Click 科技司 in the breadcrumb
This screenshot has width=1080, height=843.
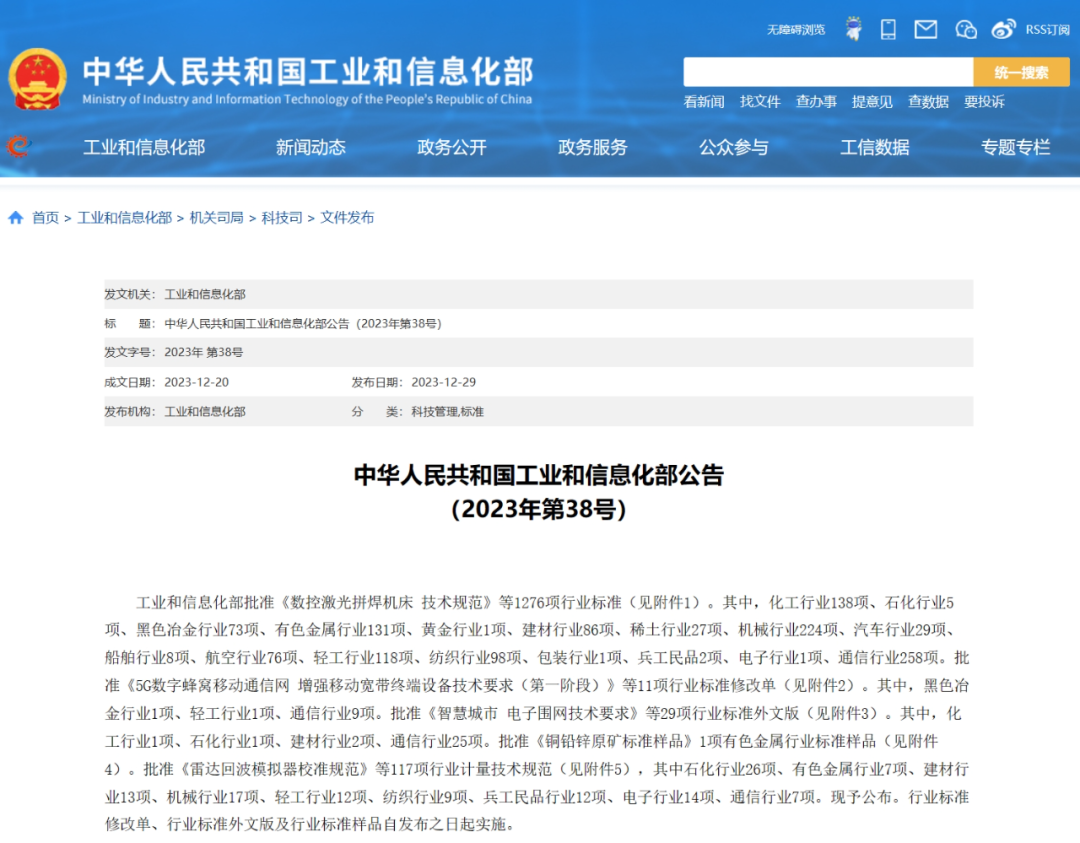click(x=282, y=218)
